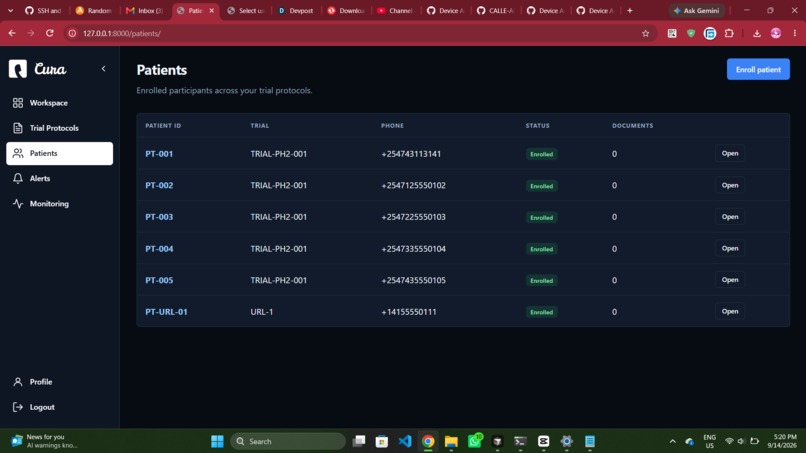Click Open button for PT-002 row

730,185
